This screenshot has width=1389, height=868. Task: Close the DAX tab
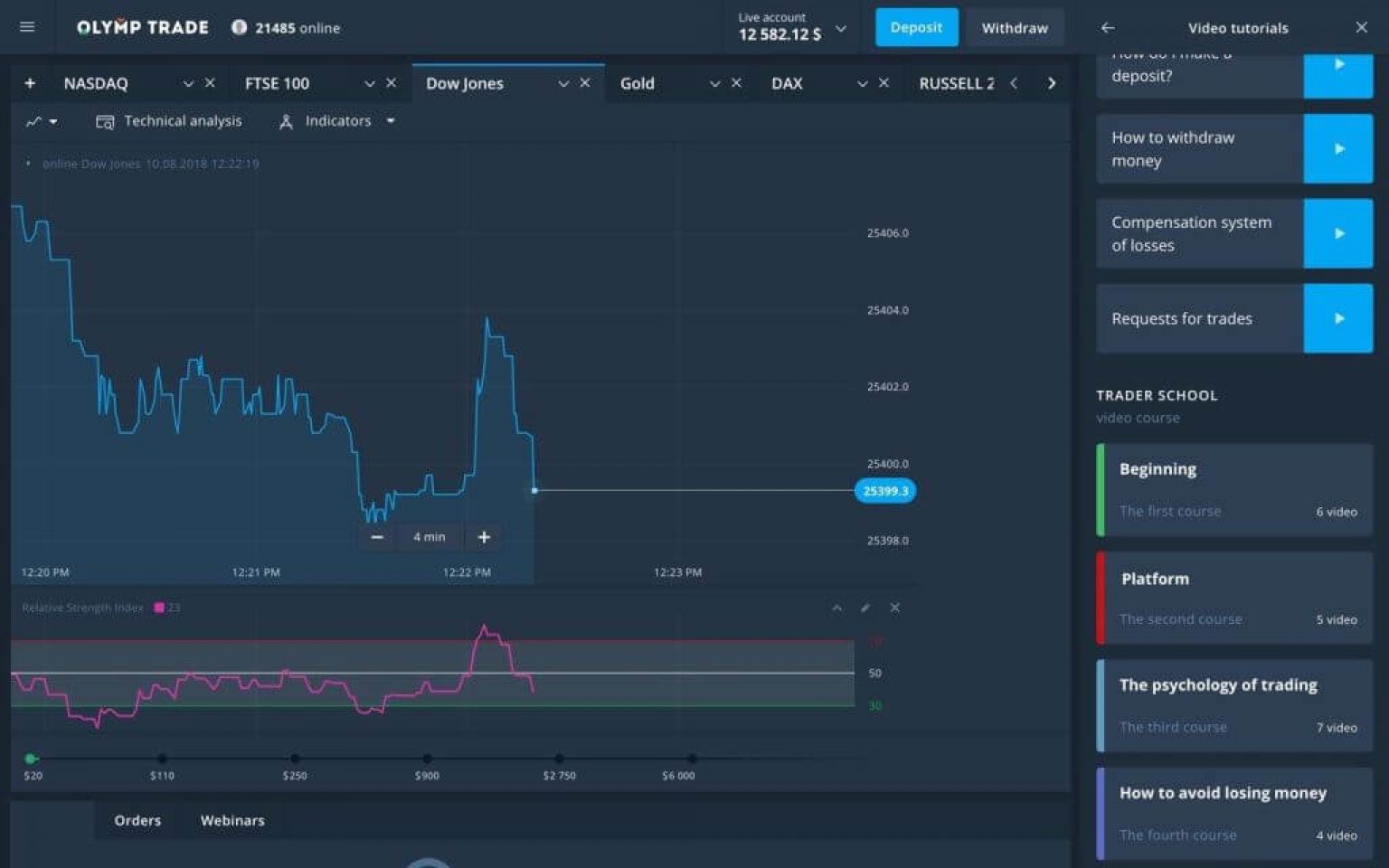coord(883,82)
